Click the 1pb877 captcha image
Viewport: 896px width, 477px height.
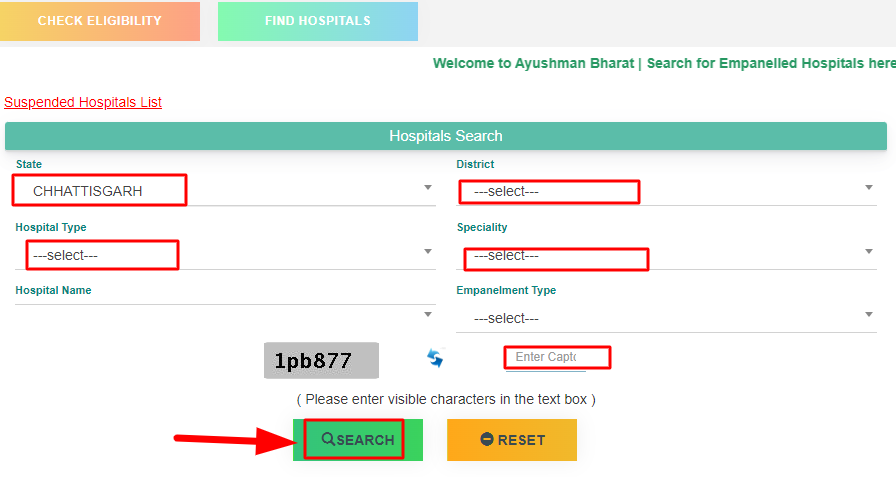click(x=321, y=360)
